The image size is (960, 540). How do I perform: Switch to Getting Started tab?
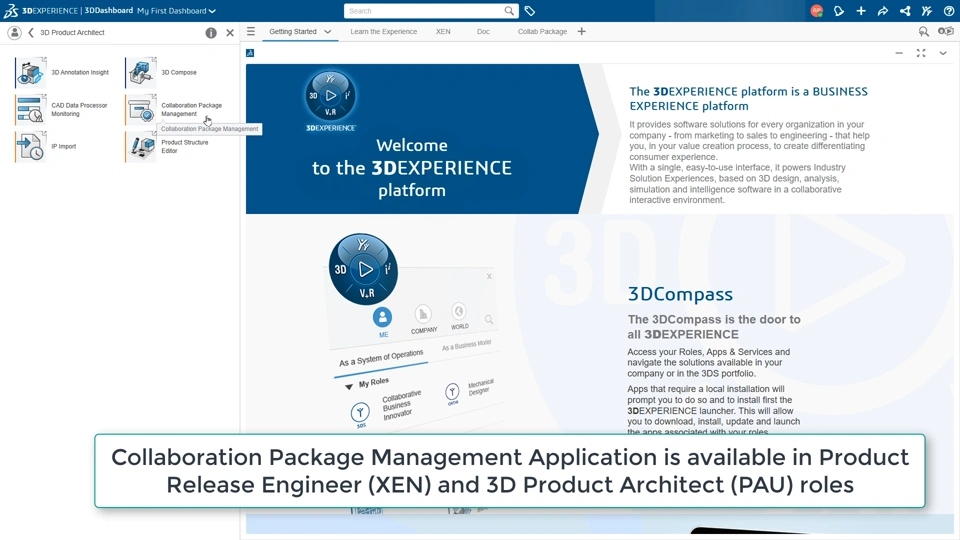293,32
